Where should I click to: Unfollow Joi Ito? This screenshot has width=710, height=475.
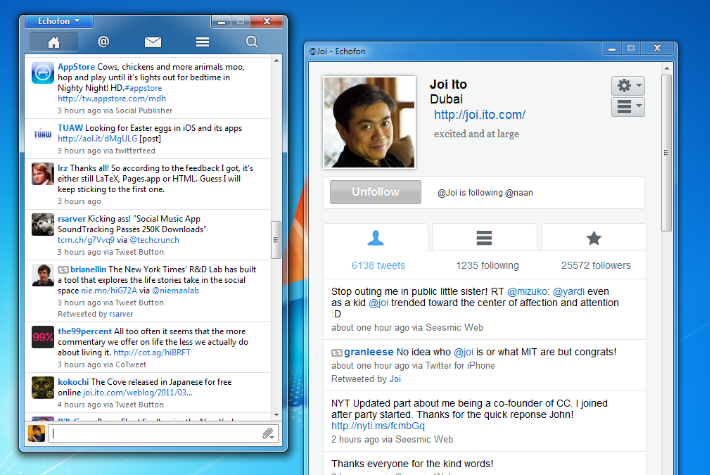point(376,192)
